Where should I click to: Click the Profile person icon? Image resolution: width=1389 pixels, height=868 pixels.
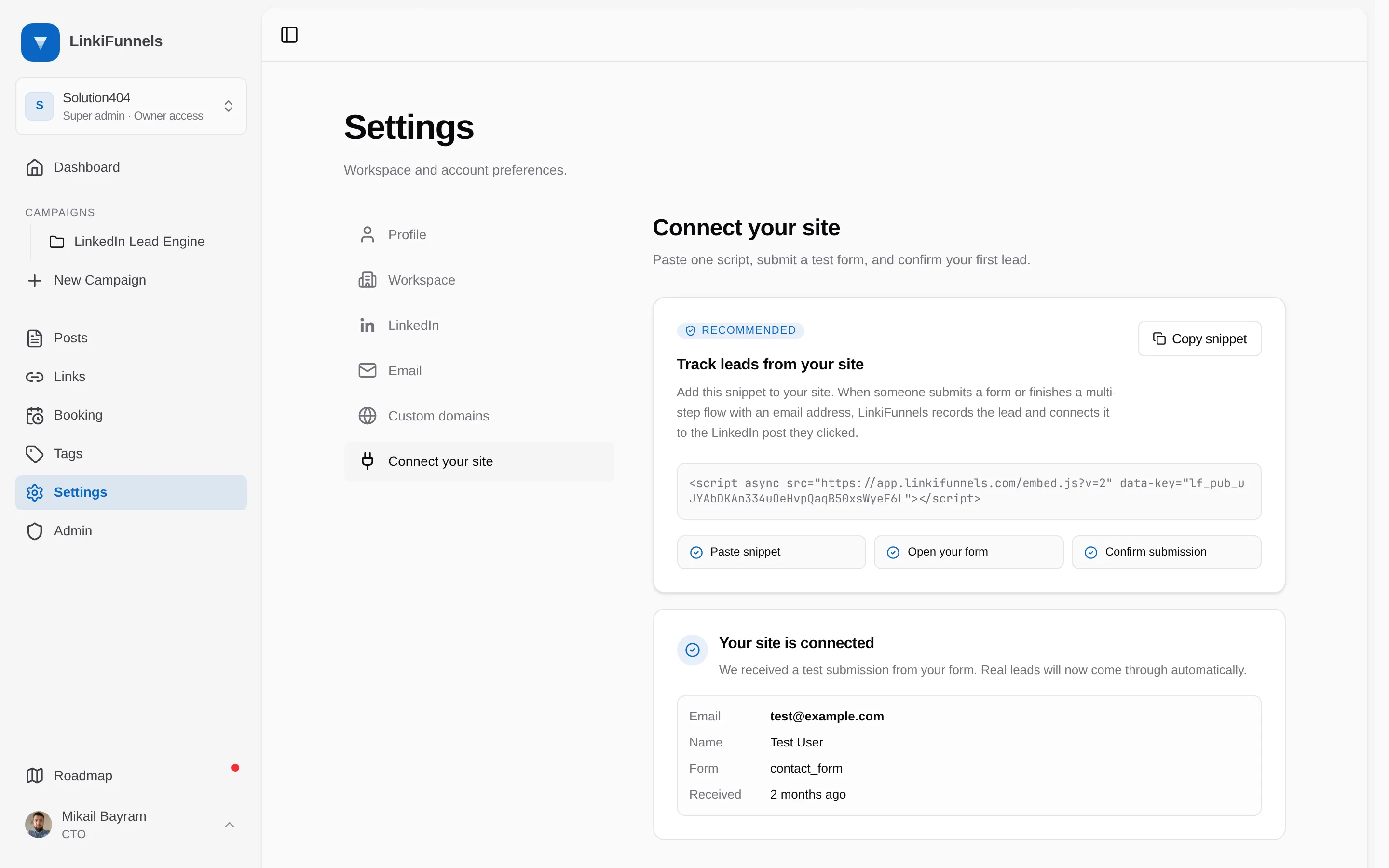click(368, 234)
